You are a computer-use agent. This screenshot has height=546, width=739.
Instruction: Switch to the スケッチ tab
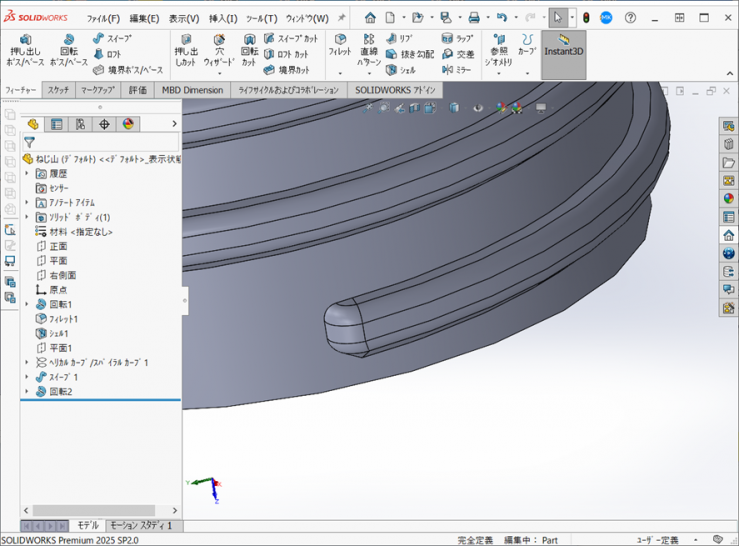pyautogui.click(x=59, y=90)
